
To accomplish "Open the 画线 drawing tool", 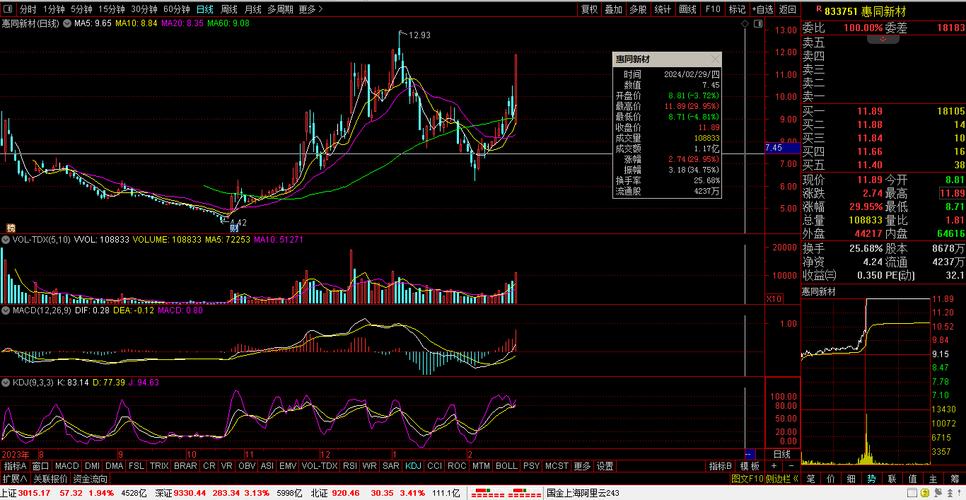I will 688,9.
